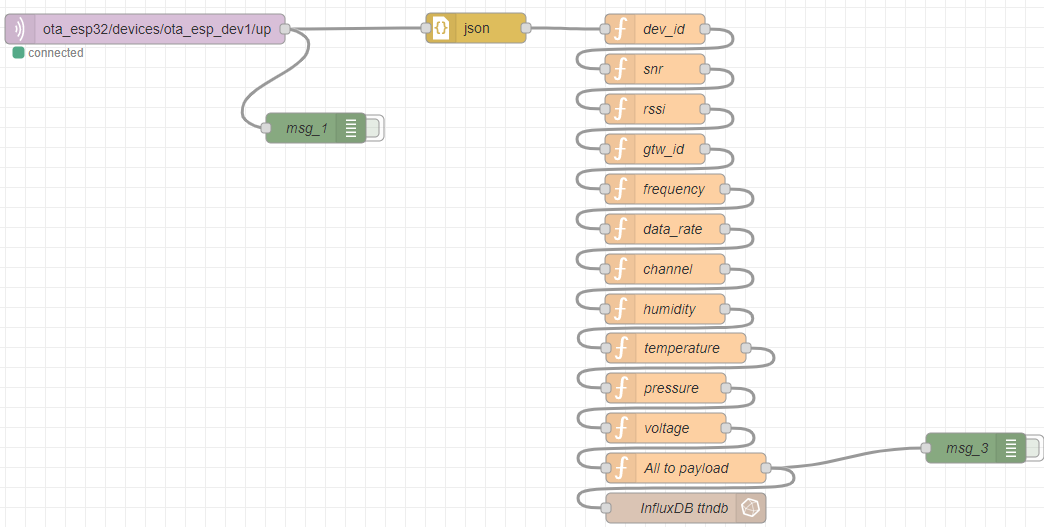Screen dimensions: 1044x530
Task: Toggle the msg_1 debug output button
Action: 374,128
